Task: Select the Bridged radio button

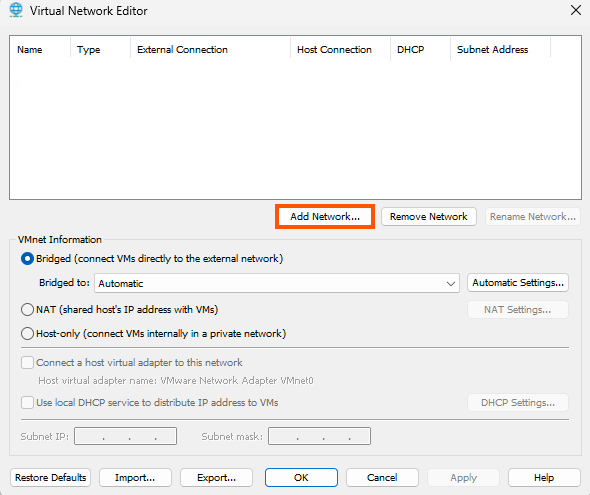Action: click(27, 259)
